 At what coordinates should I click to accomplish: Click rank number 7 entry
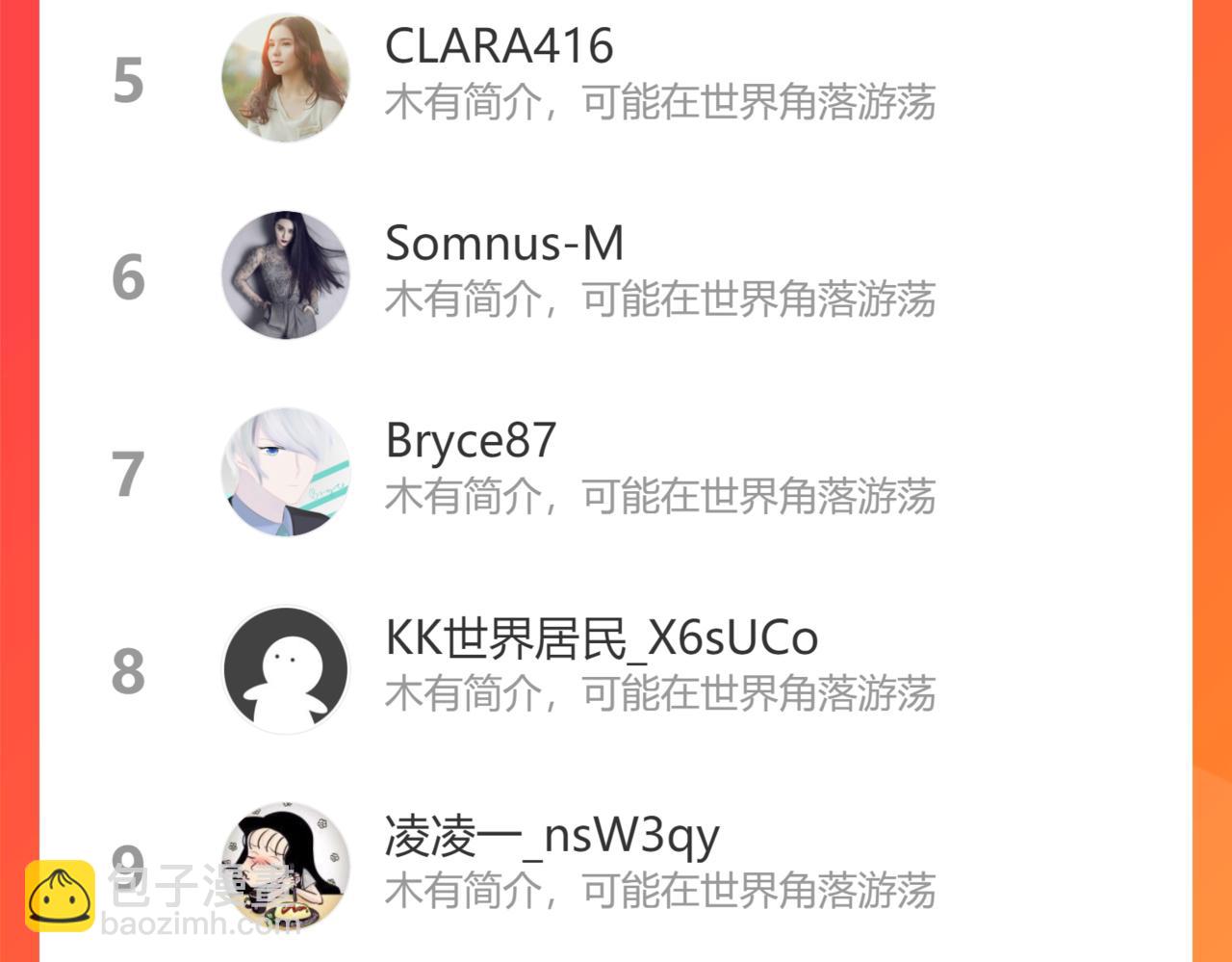pyautogui.click(x=128, y=476)
